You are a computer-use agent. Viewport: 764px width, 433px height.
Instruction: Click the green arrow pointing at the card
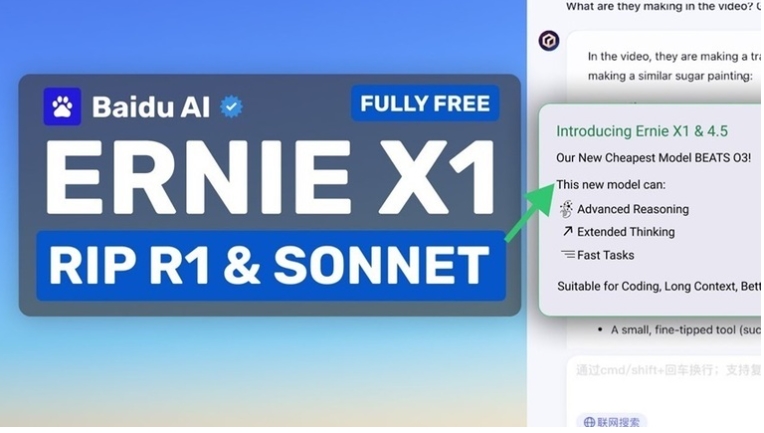pyautogui.click(x=531, y=211)
